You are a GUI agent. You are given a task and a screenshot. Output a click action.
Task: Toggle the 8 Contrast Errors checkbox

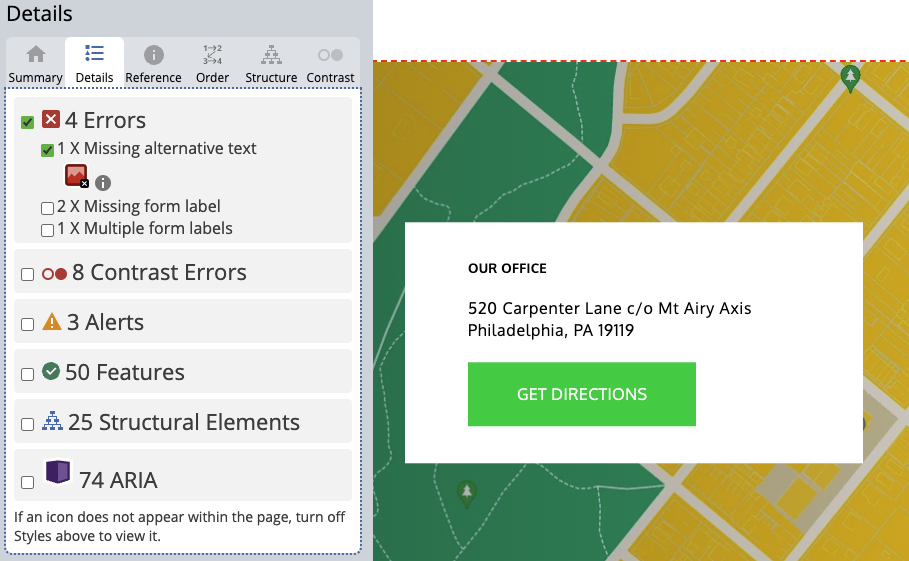[x=28, y=274]
